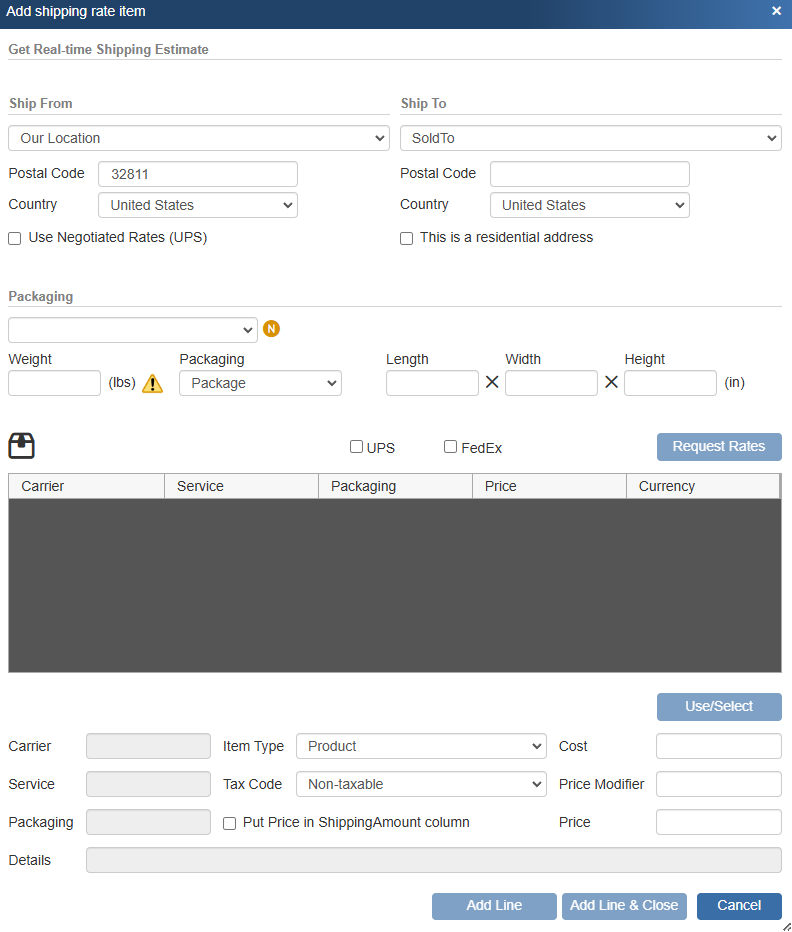Tick the UPS carrier checkbox
Viewport: 792px width, 932px height.
coord(356,447)
